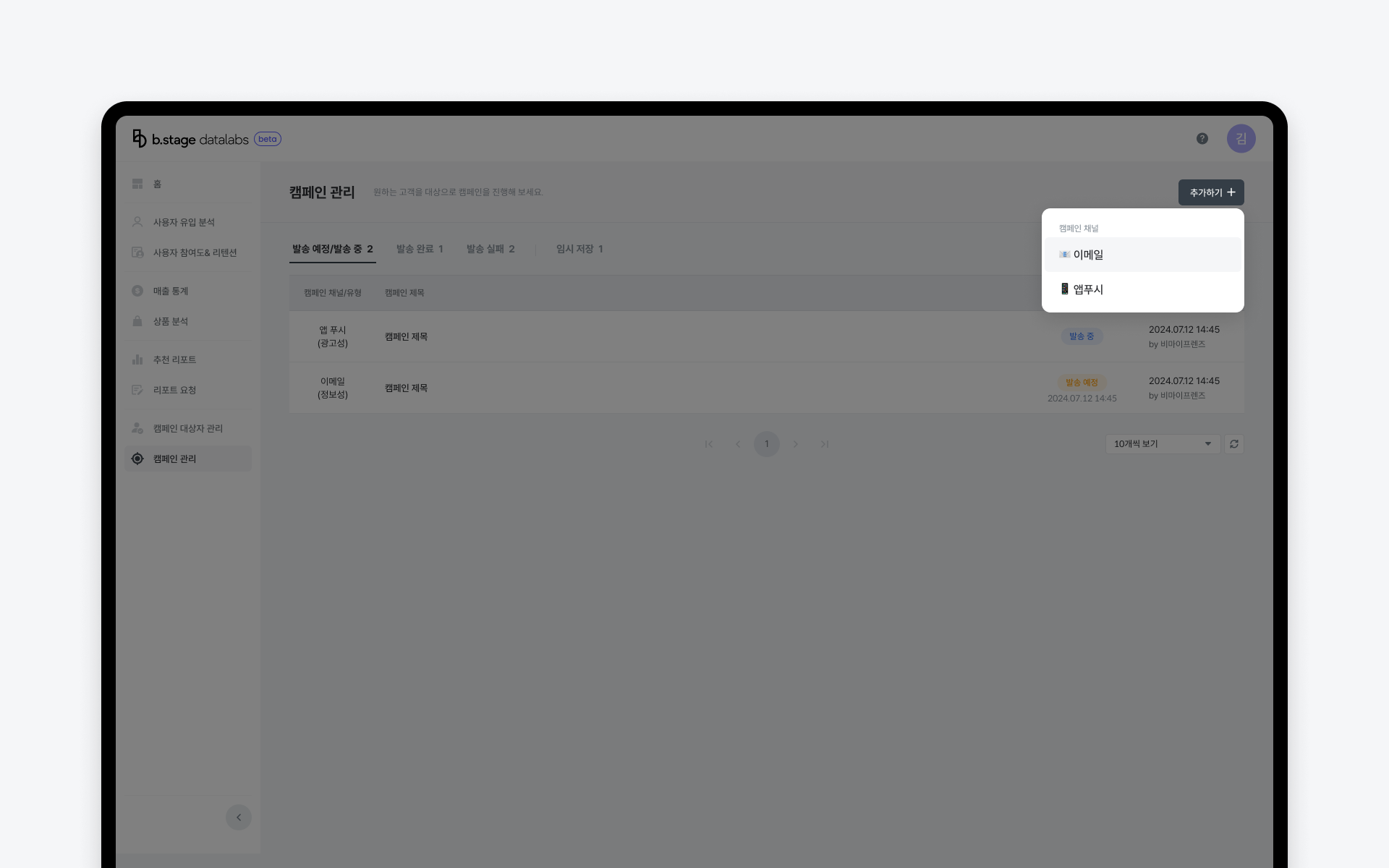This screenshot has width=1389, height=868.
Task: Open 리포트 요청 menu item
Action: [x=188, y=390]
